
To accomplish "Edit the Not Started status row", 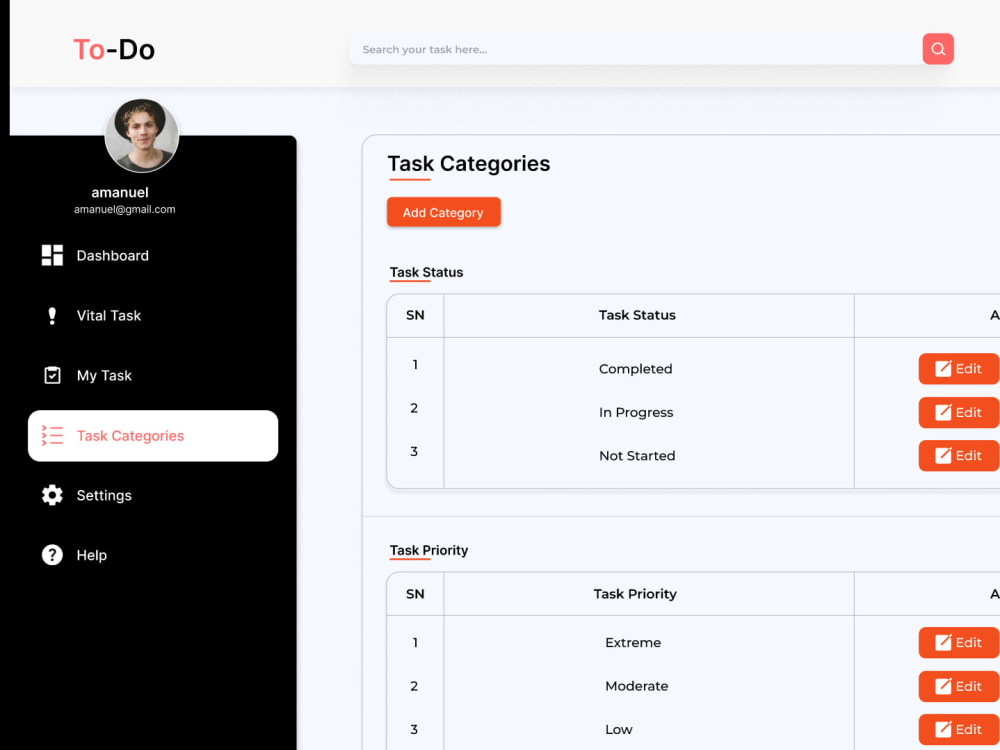I will [959, 455].
